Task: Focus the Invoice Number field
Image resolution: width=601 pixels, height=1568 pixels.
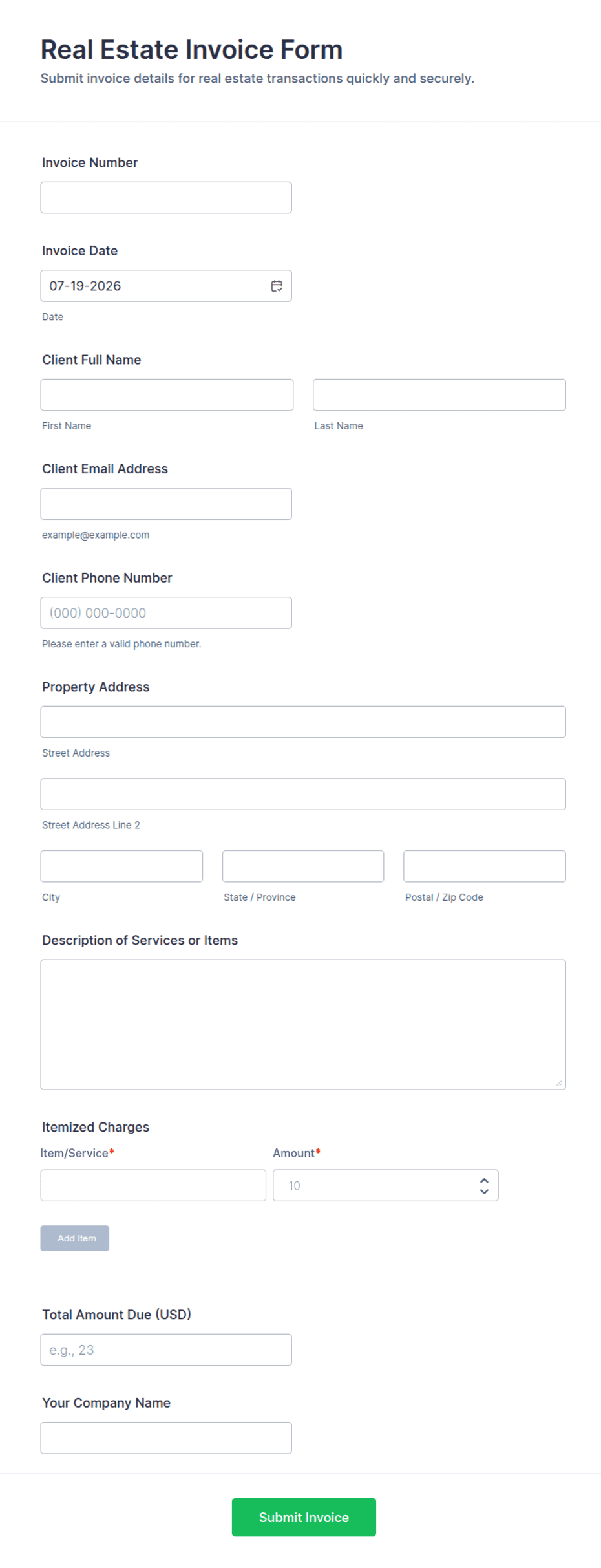Action: 166,198
